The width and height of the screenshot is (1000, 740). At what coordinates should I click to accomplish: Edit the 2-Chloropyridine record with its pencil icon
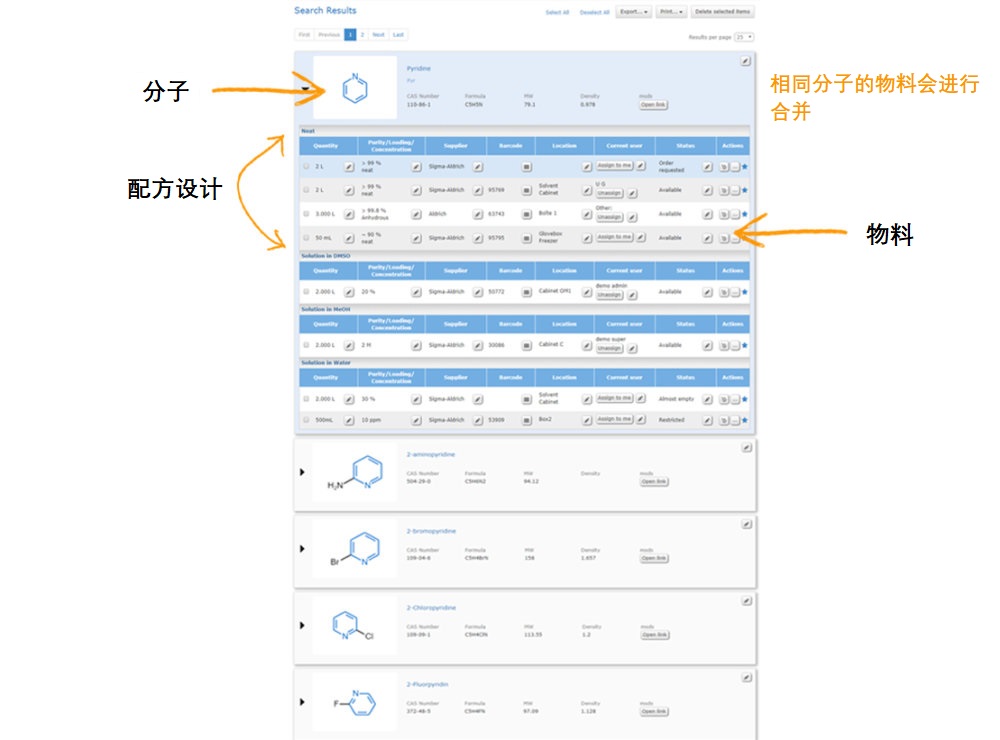pyautogui.click(x=746, y=601)
